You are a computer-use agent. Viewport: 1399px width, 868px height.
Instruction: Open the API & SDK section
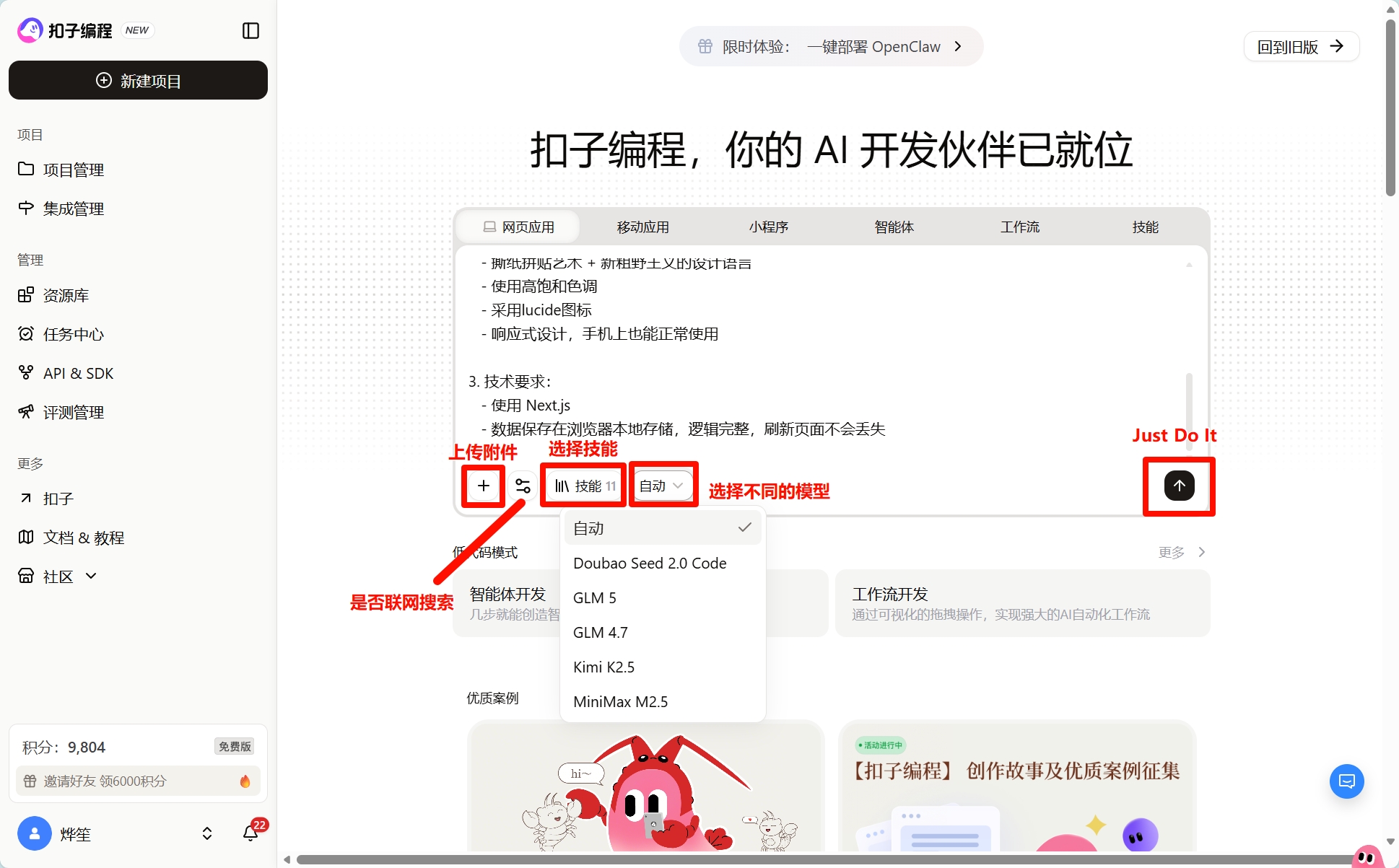click(78, 372)
